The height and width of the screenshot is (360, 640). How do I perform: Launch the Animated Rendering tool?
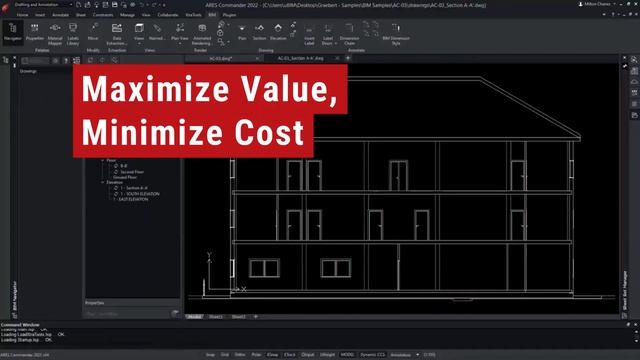202,33
